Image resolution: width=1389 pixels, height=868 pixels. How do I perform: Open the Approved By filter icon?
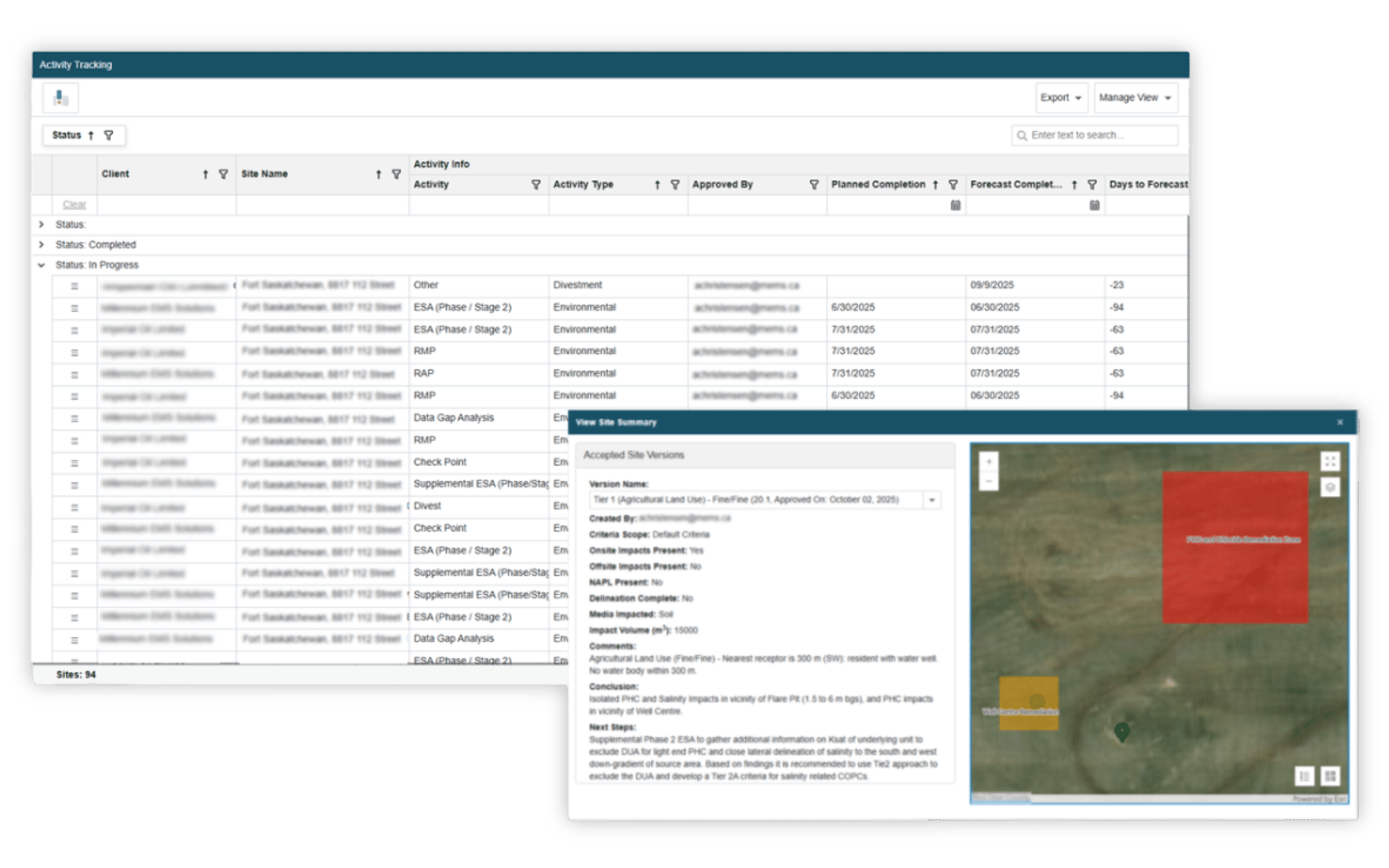click(814, 185)
